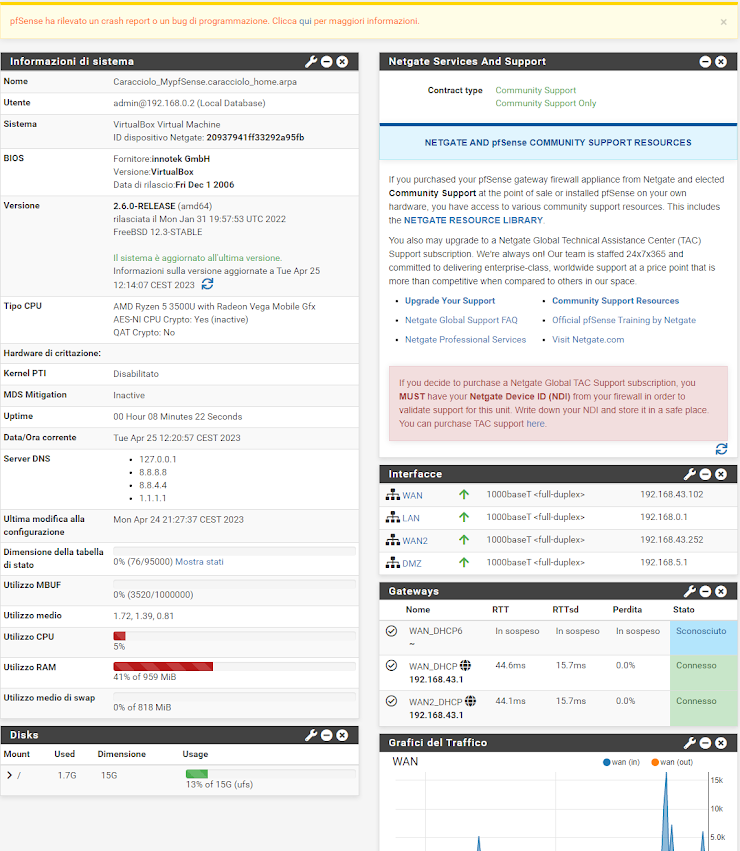The height and width of the screenshot is (851, 740).
Task: Open wrench settings of Gateways panel
Action: (x=690, y=592)
